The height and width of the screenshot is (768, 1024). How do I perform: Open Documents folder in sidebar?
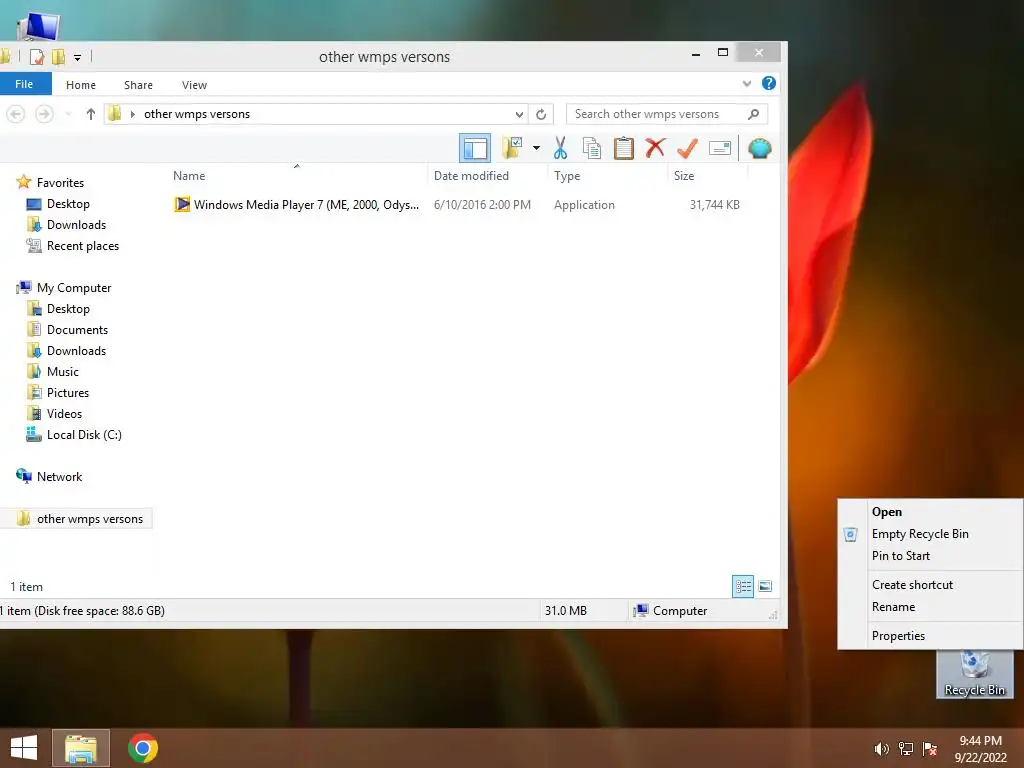coord(77,330)
